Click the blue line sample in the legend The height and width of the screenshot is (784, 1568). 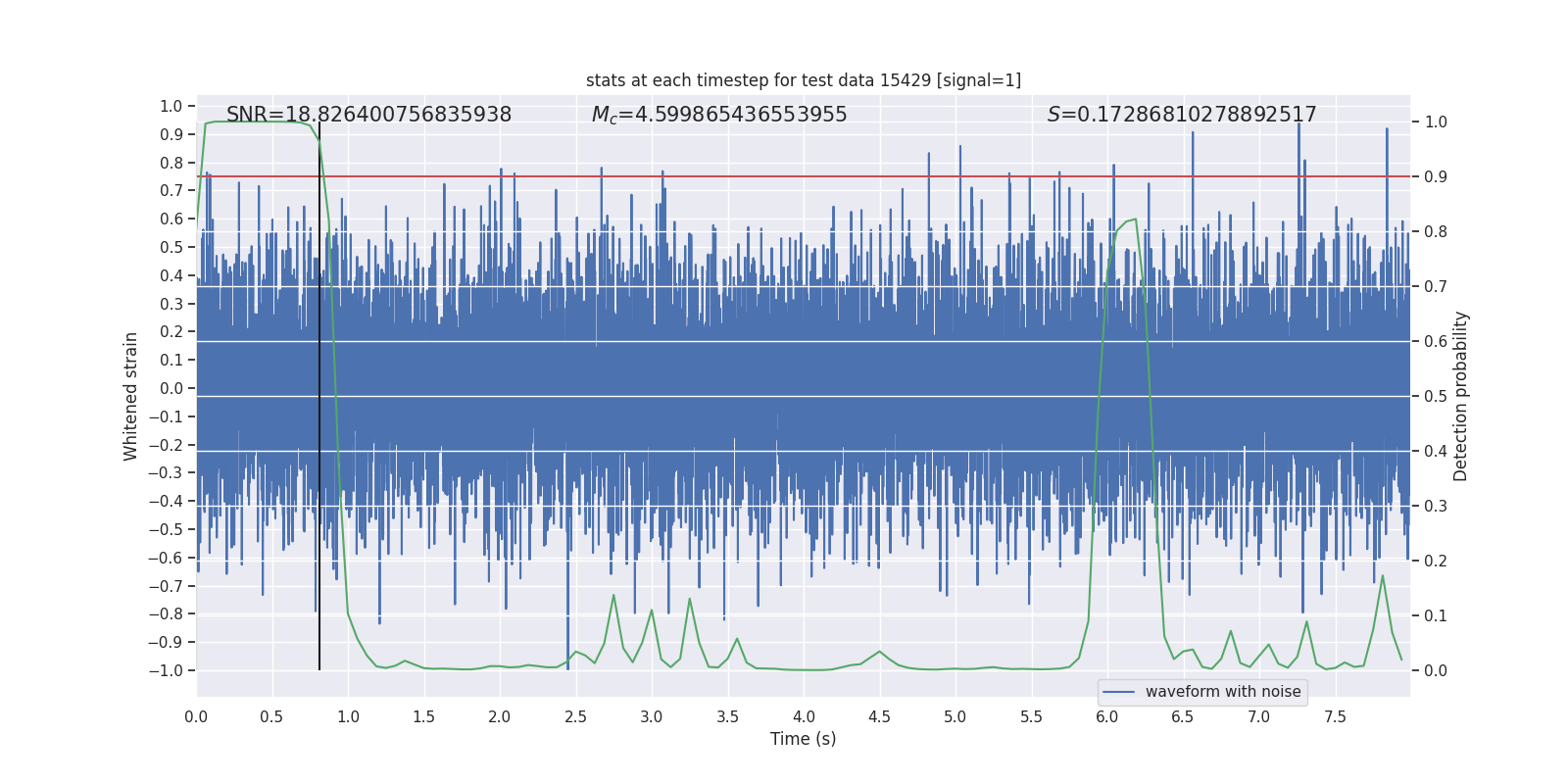click(x=1118, y=692)
